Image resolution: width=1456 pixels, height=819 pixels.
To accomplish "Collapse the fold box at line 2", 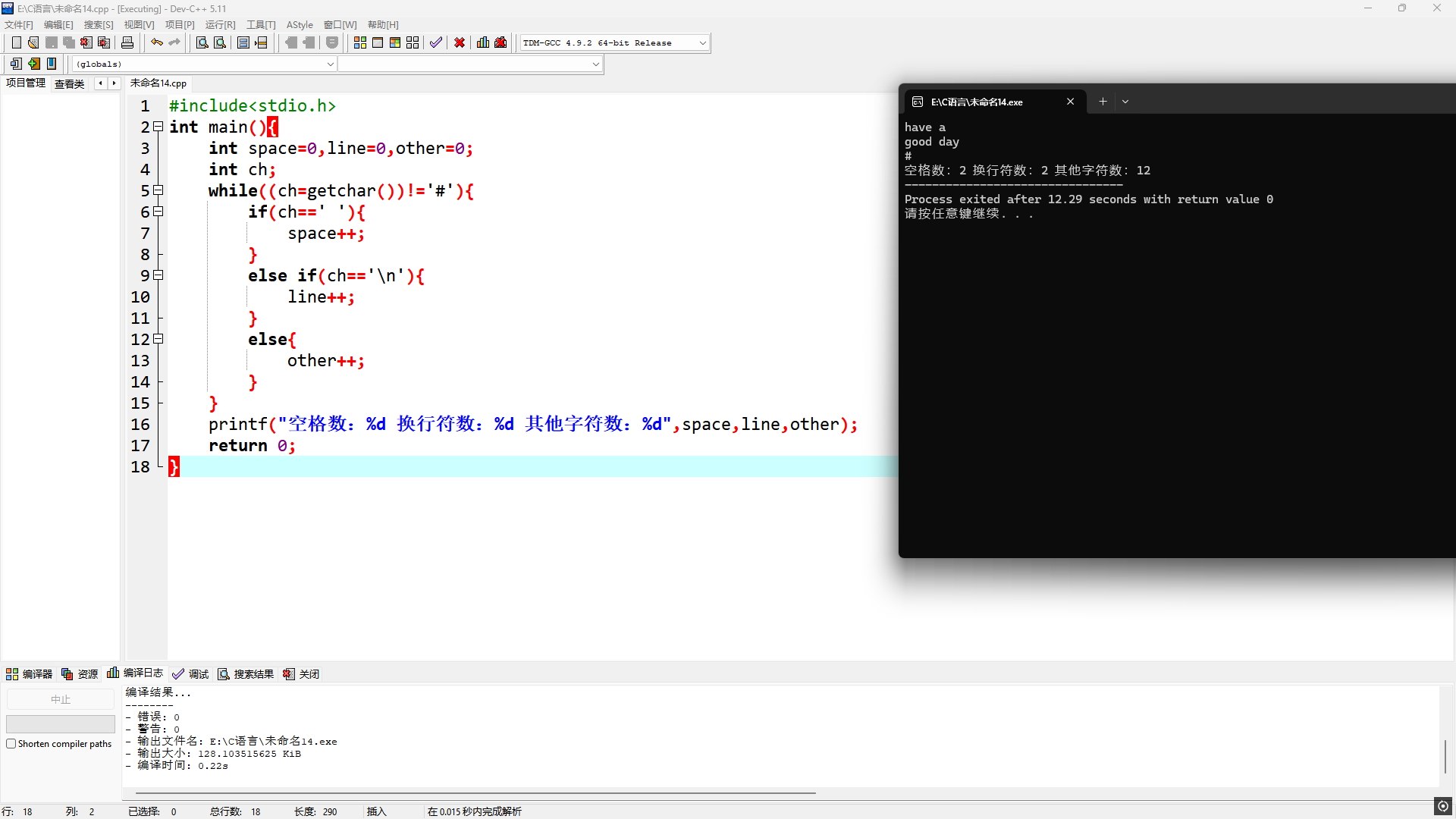I will click(x=158, y=127).
